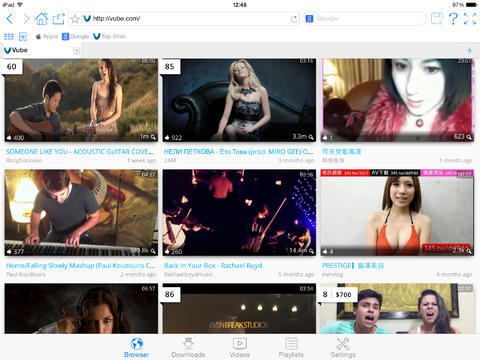Click 'SOMEONE LIKE YOU - ACOUSTIC GUITAR COVE...' title
The height and width of the screenshot is (360, 480).
click(x=80, y=152)
